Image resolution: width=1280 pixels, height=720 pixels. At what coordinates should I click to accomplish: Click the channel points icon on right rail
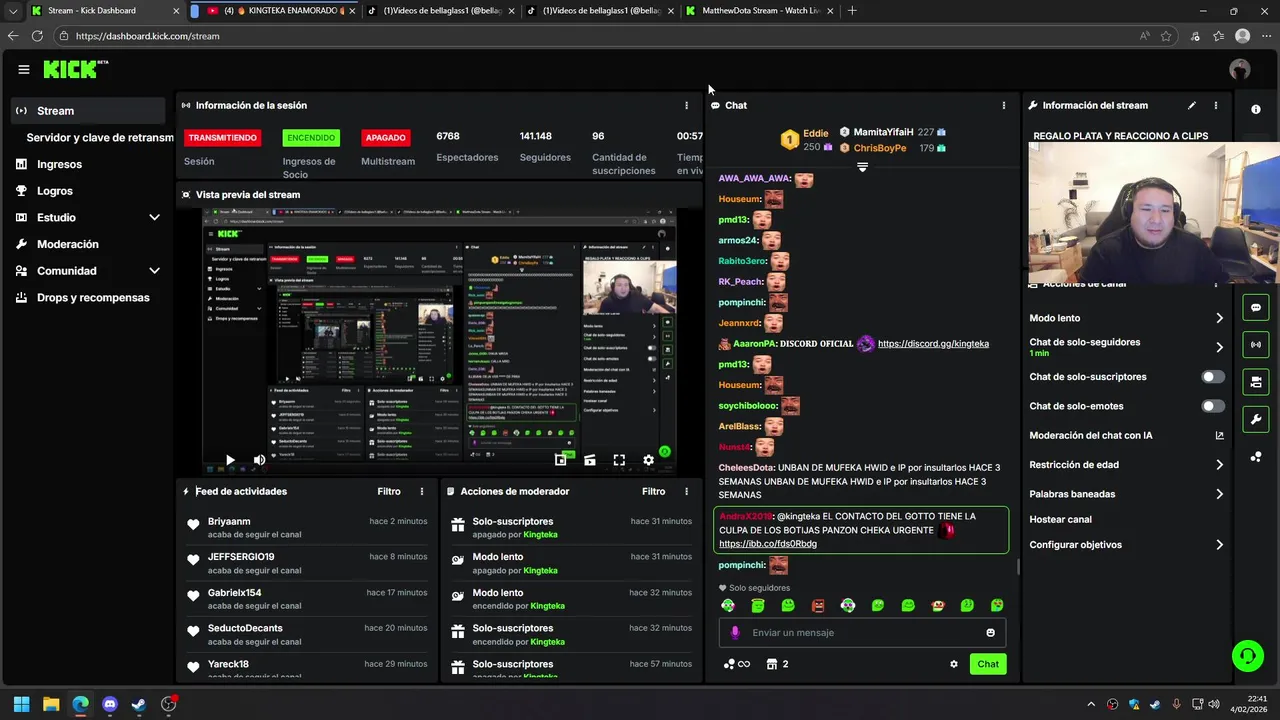pos(1256,456)
